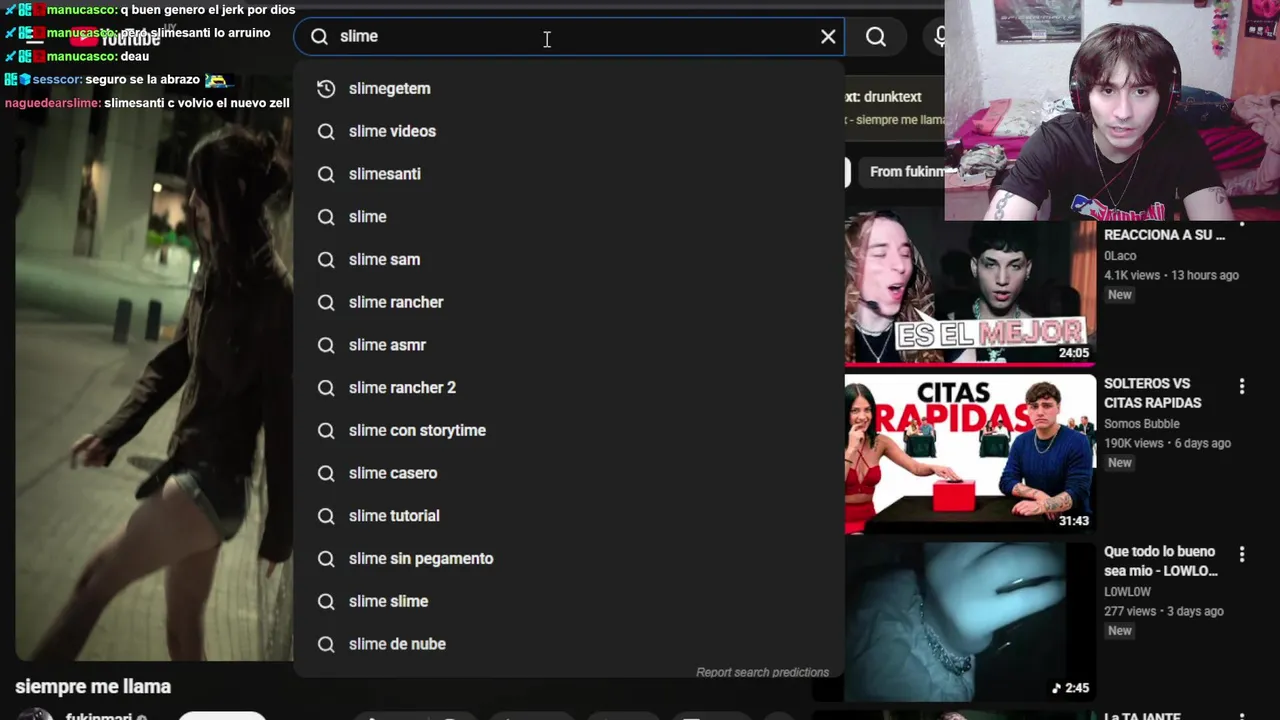Select the 'slime rancher' suggestion
This screenshot has height=720, width=1280.
[569, 303]
